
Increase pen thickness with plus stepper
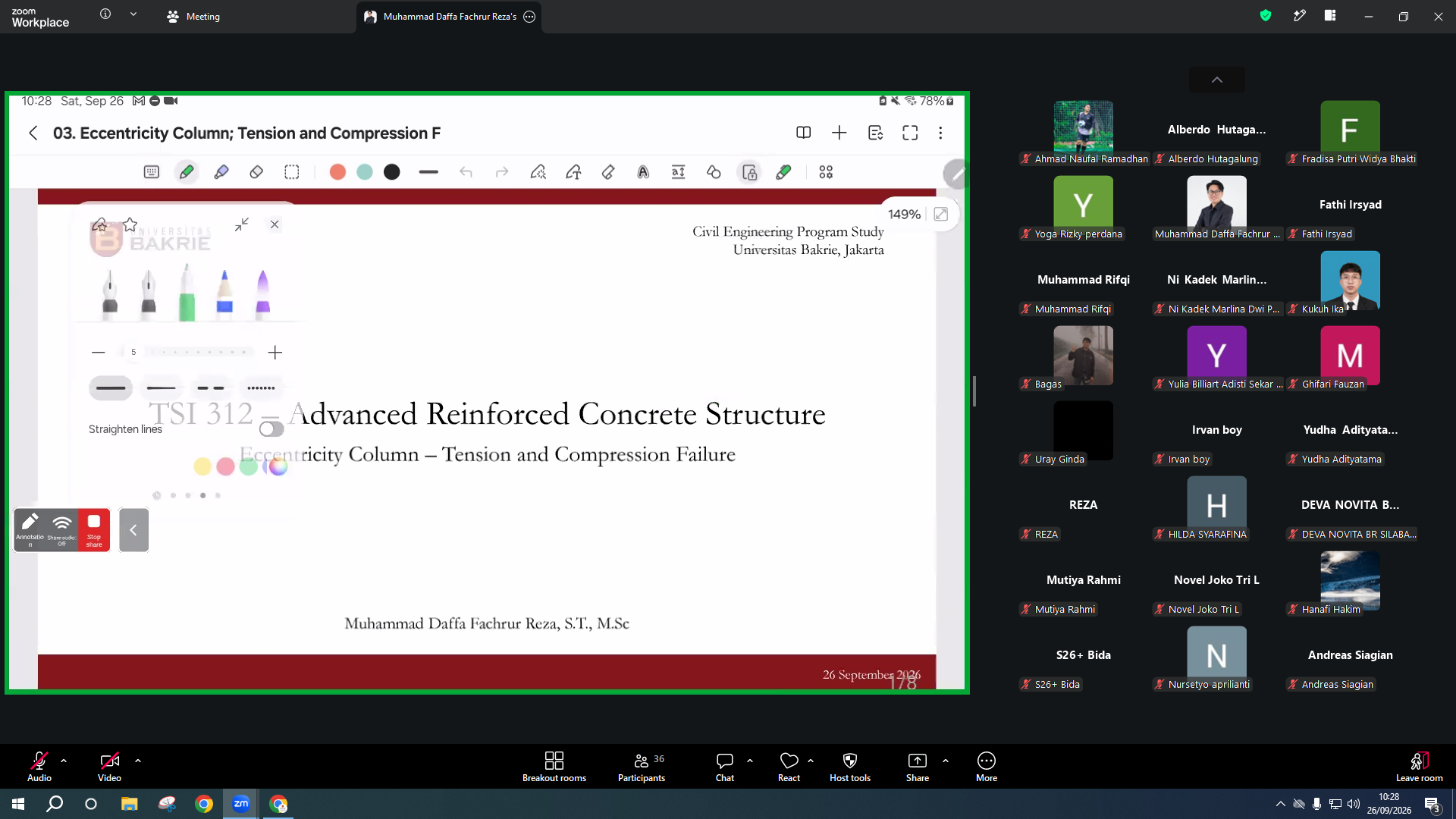pos(275,352)
